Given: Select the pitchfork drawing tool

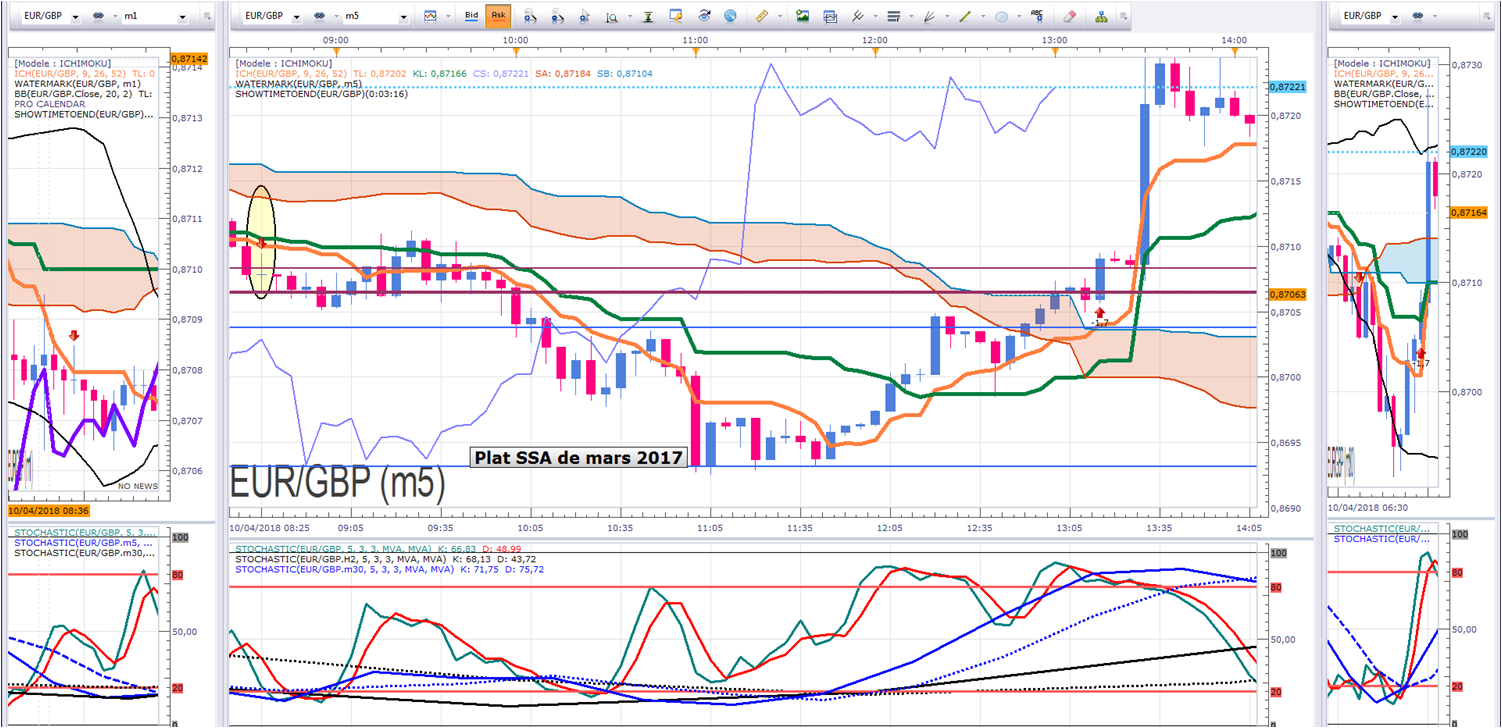Looking at the screenshot, I should [857, 16].
